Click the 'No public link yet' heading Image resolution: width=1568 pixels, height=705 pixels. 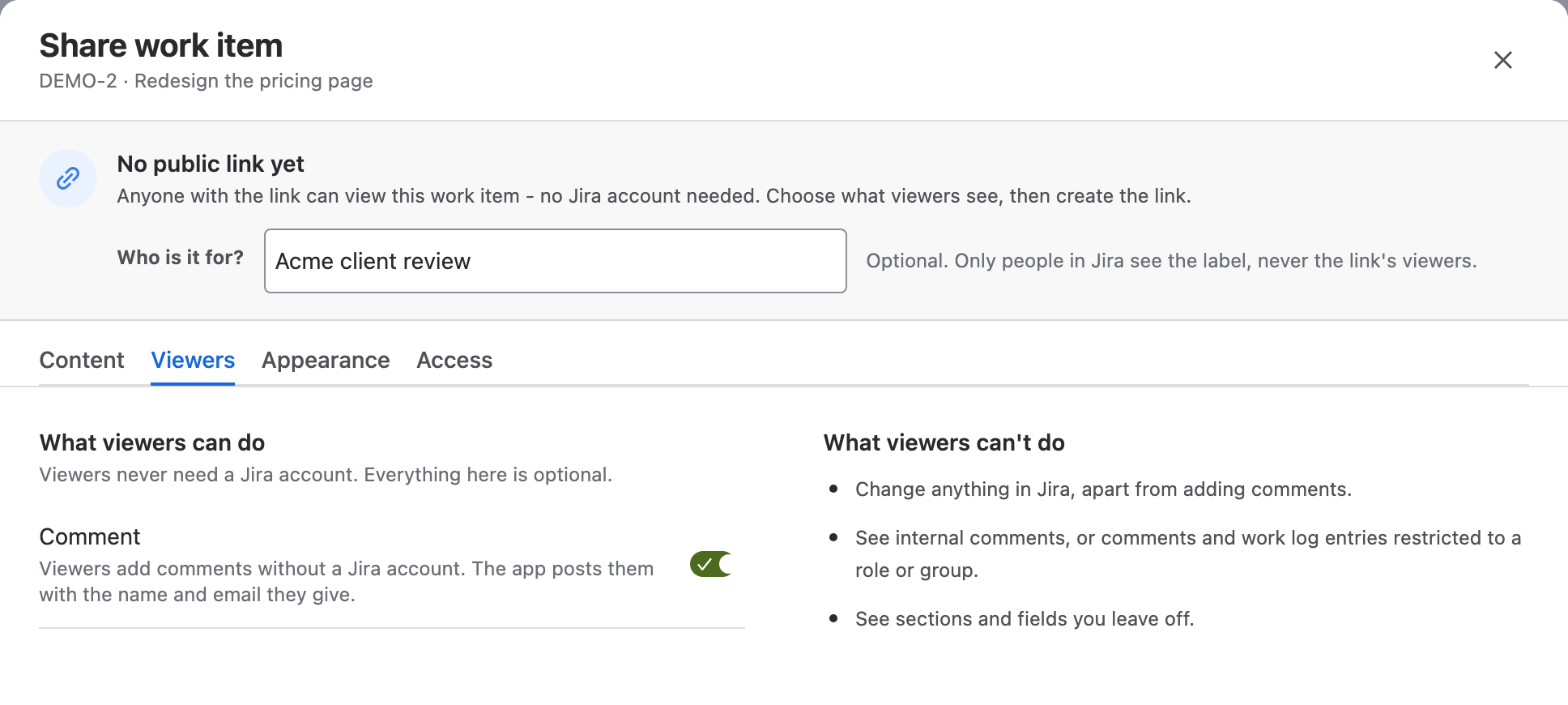point(211,164)
